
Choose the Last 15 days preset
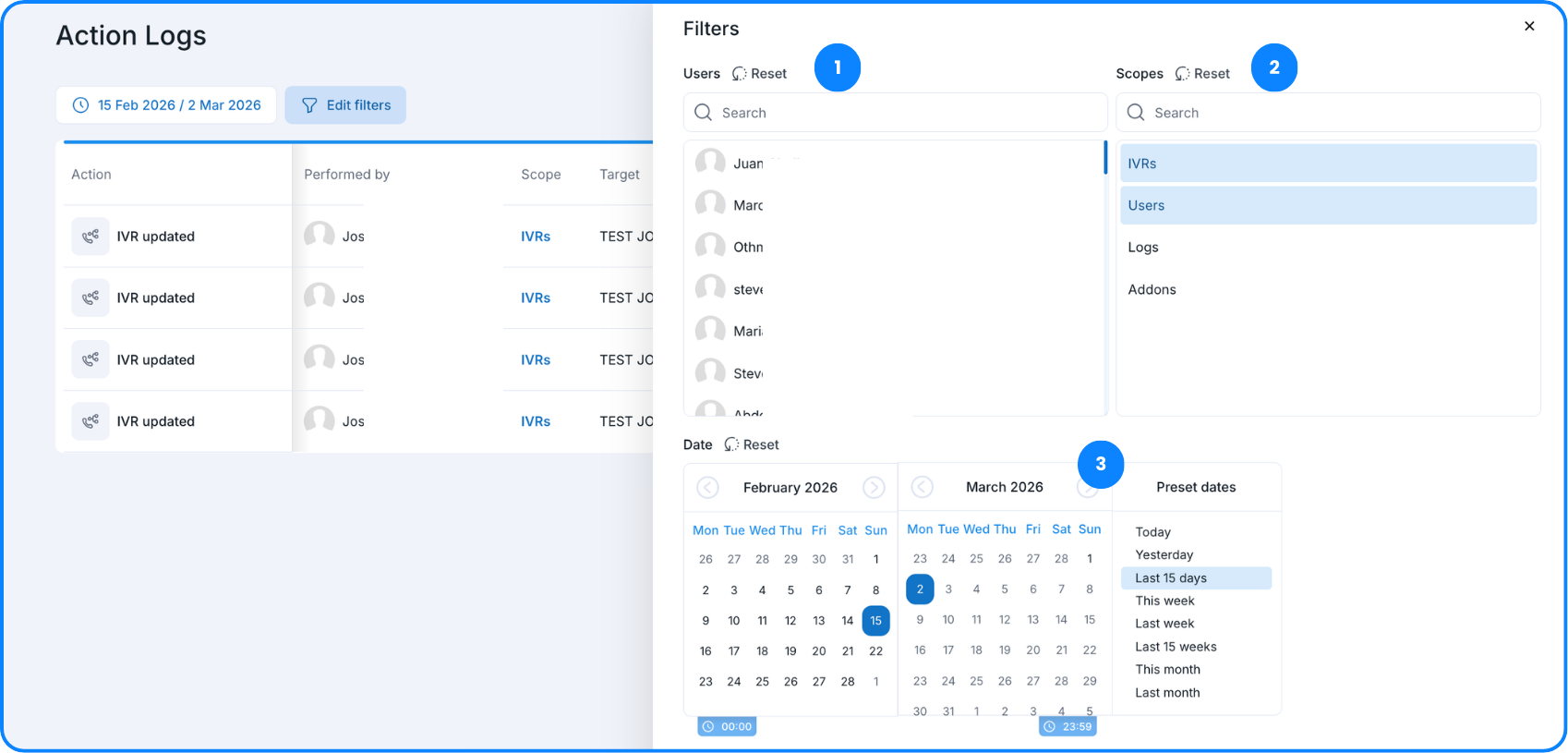1171,578
